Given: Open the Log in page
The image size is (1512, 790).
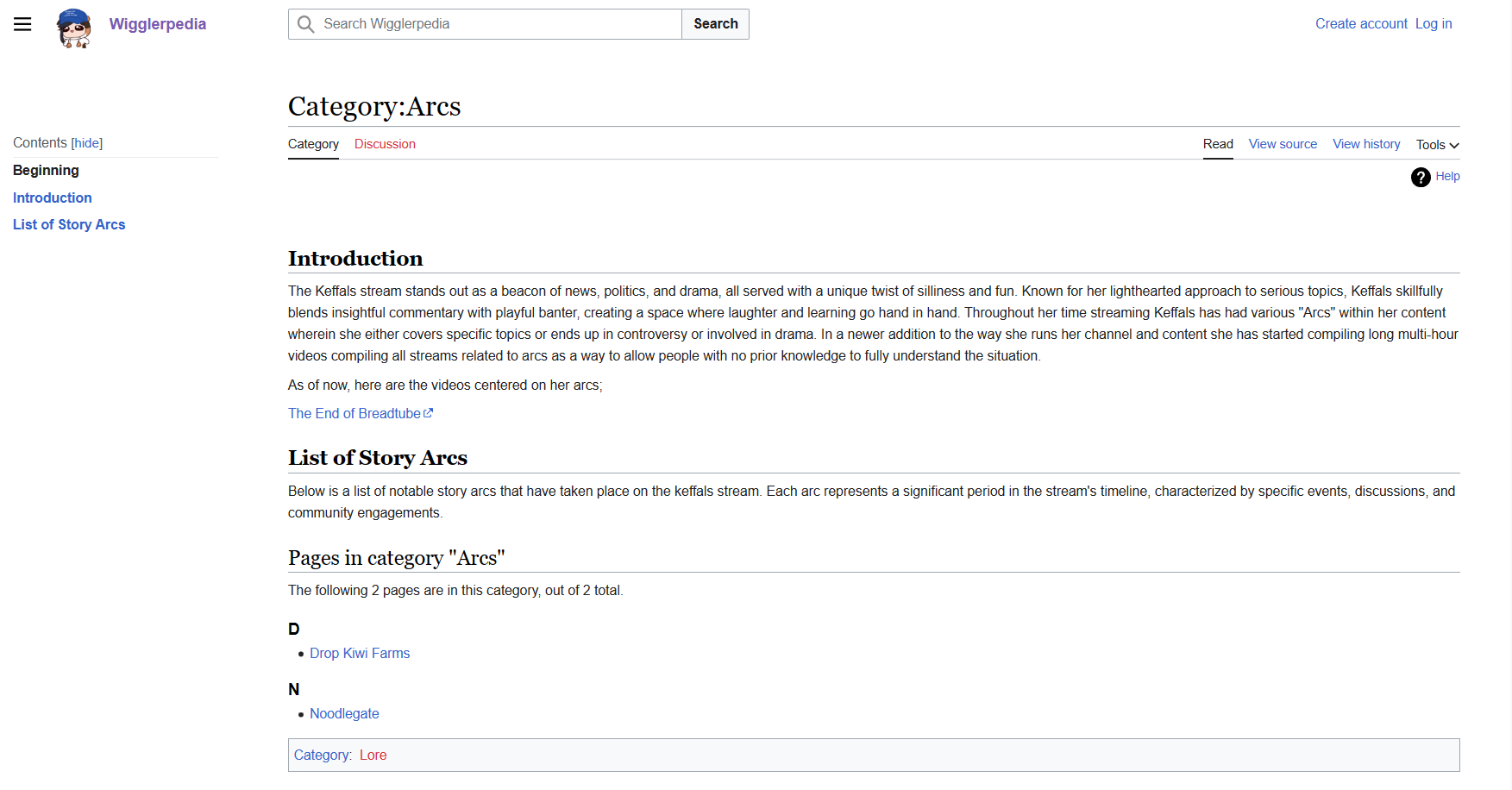Looking at the screenshot, I should pos(1434,24).
